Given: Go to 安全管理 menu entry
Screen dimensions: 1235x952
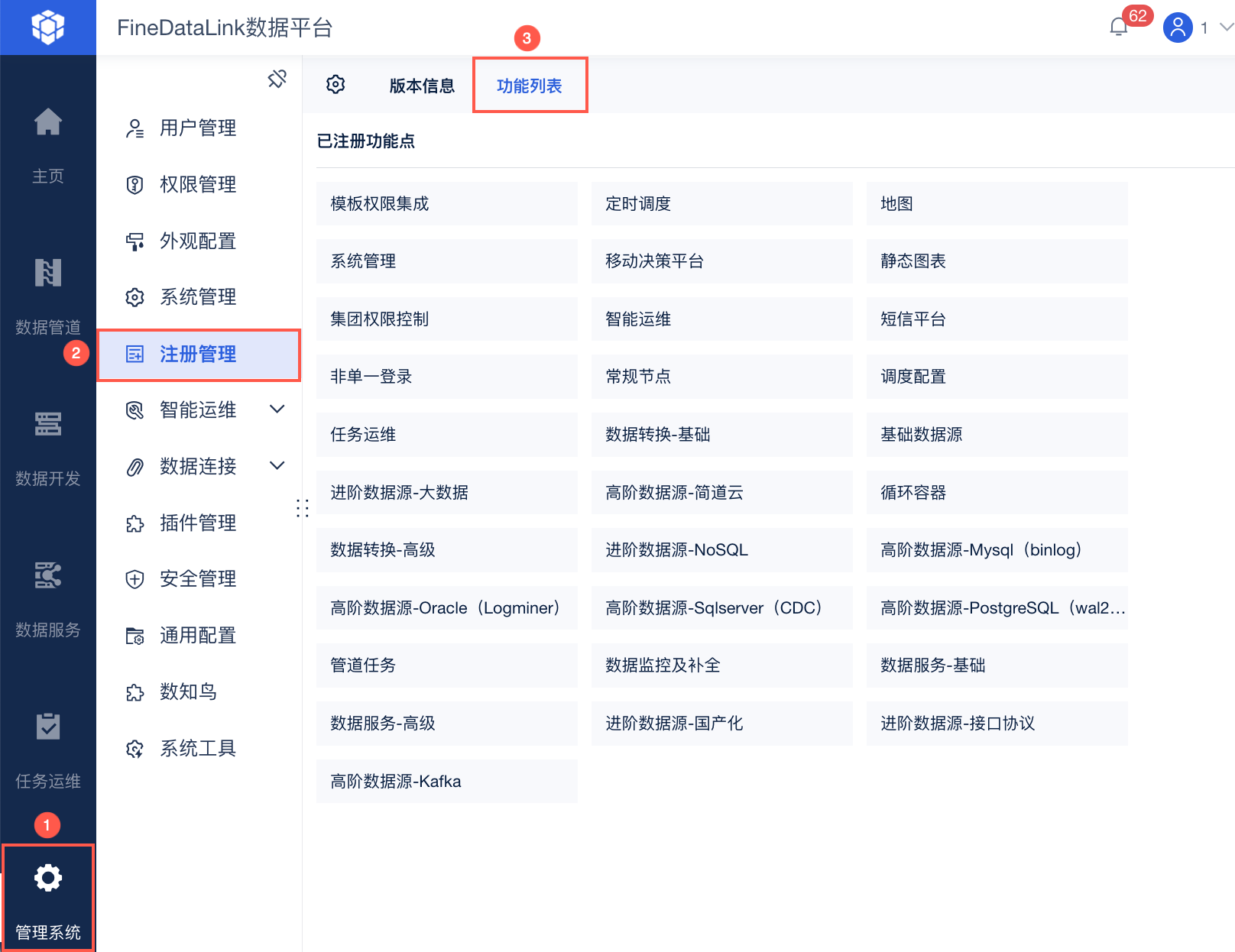Looking at the screenshot, I should (x=198, y=579).
